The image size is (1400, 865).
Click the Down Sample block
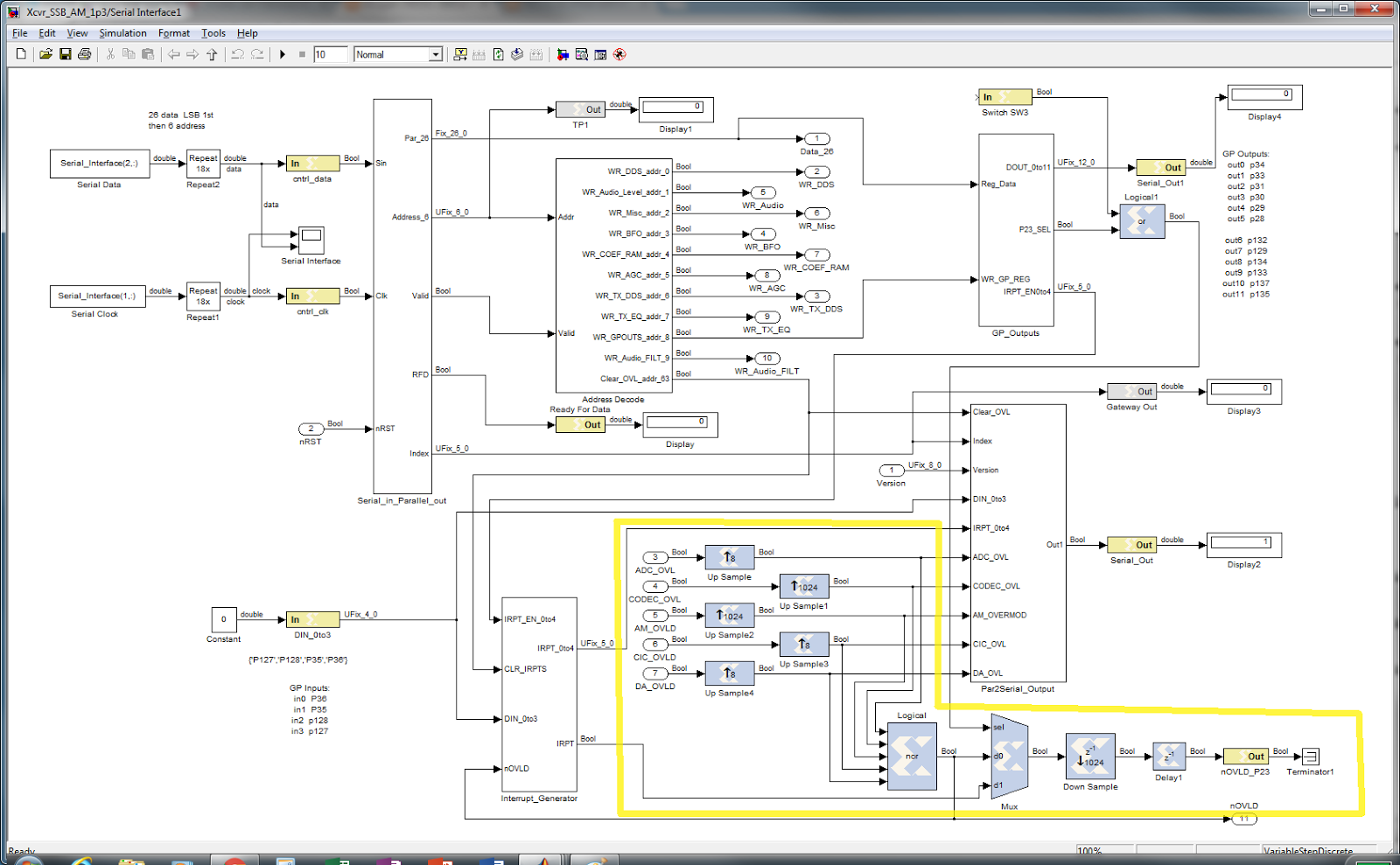(1090, 757)
